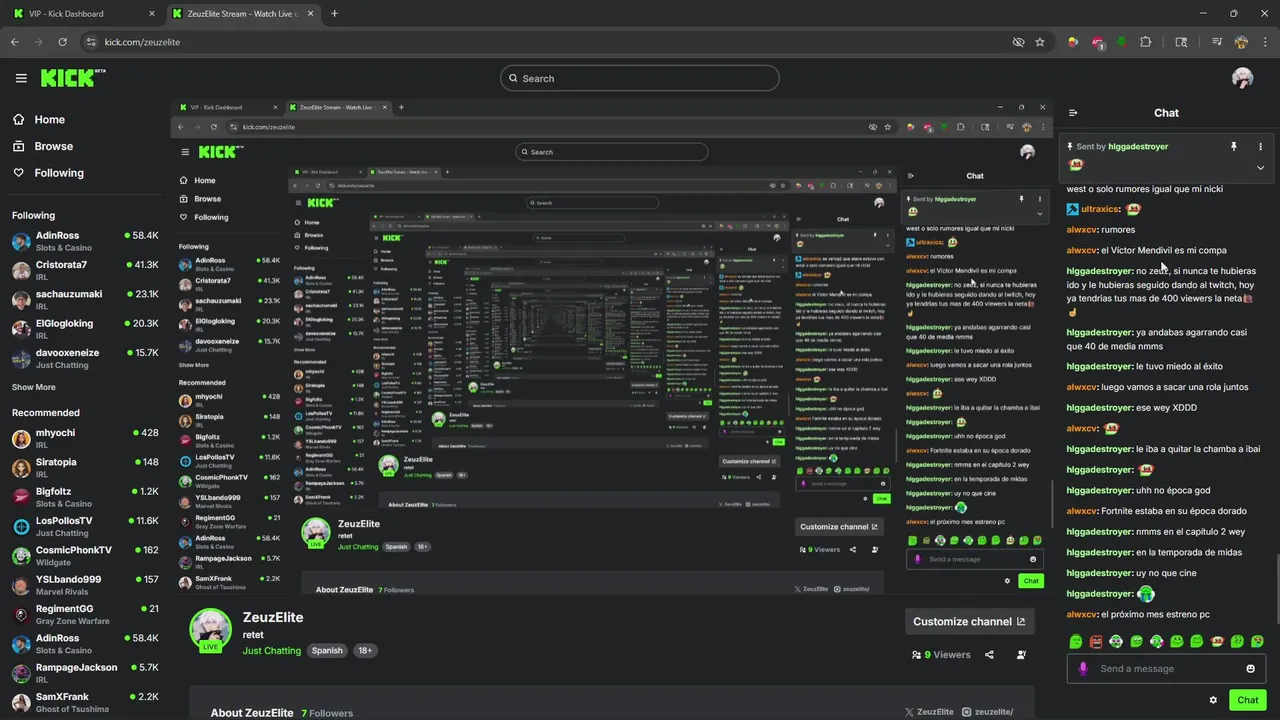
Task: Select the red angry emote
Action: pyautogui.click(x=1096, y=641)
